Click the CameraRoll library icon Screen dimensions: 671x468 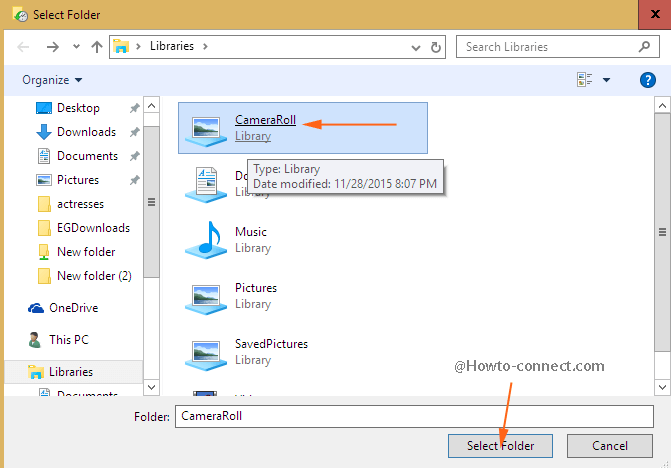206,131
